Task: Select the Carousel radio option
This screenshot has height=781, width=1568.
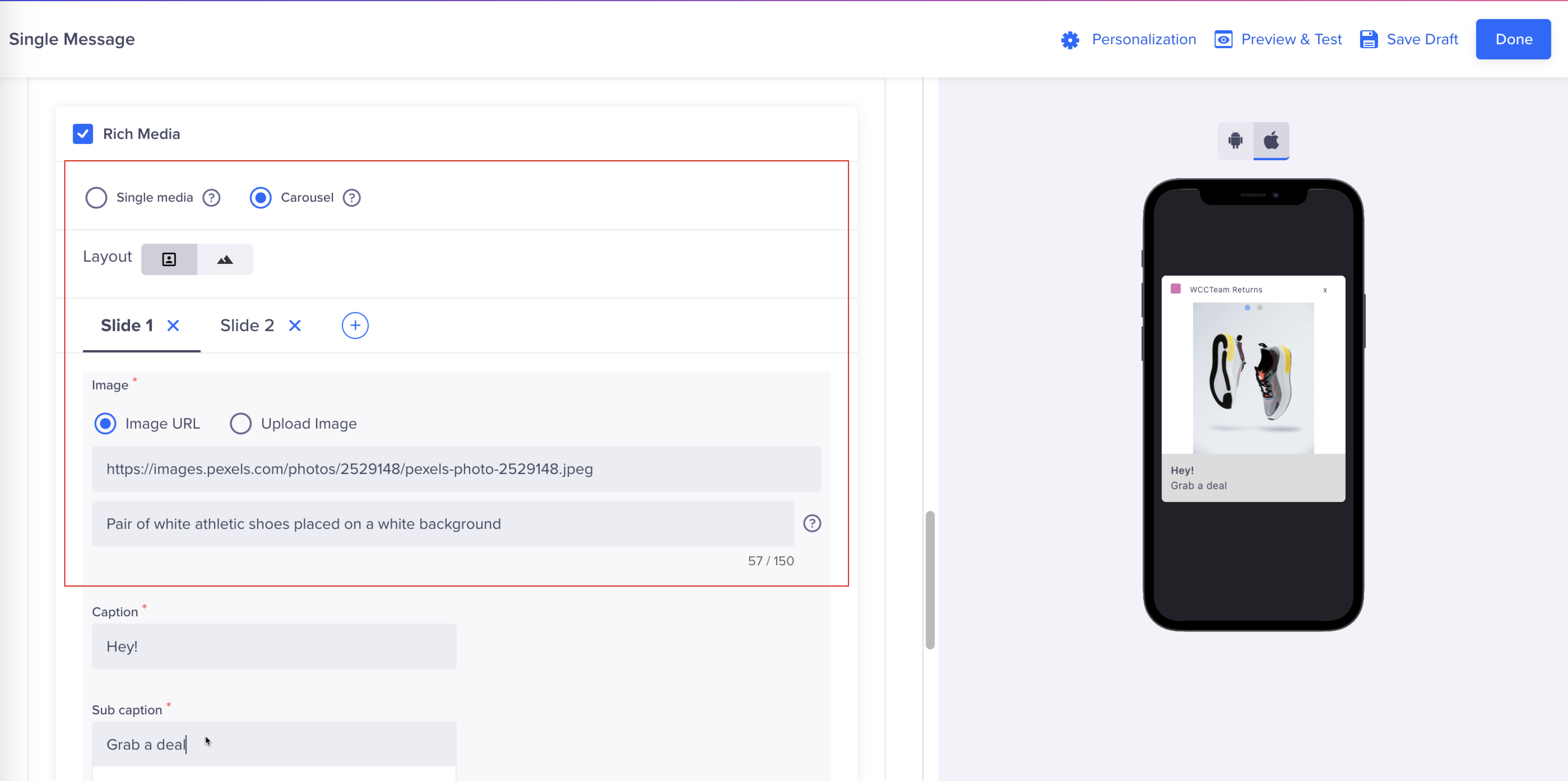Action: [261, 198]
